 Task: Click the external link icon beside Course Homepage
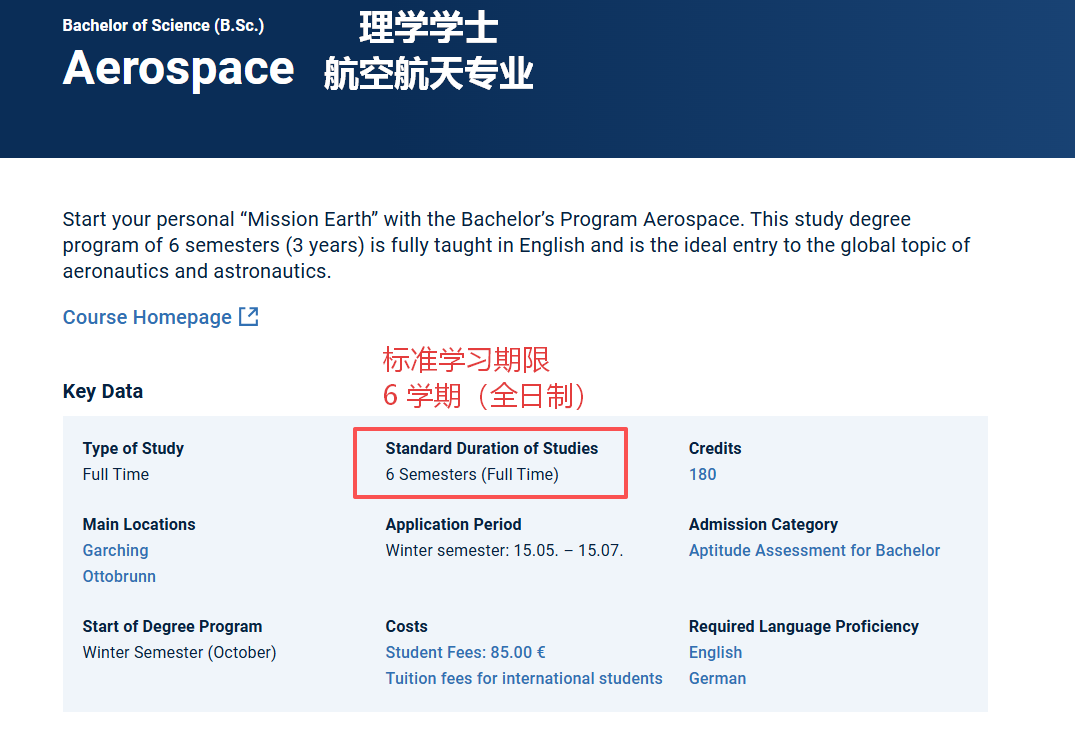pyautogui.click(x=248, y=316)
